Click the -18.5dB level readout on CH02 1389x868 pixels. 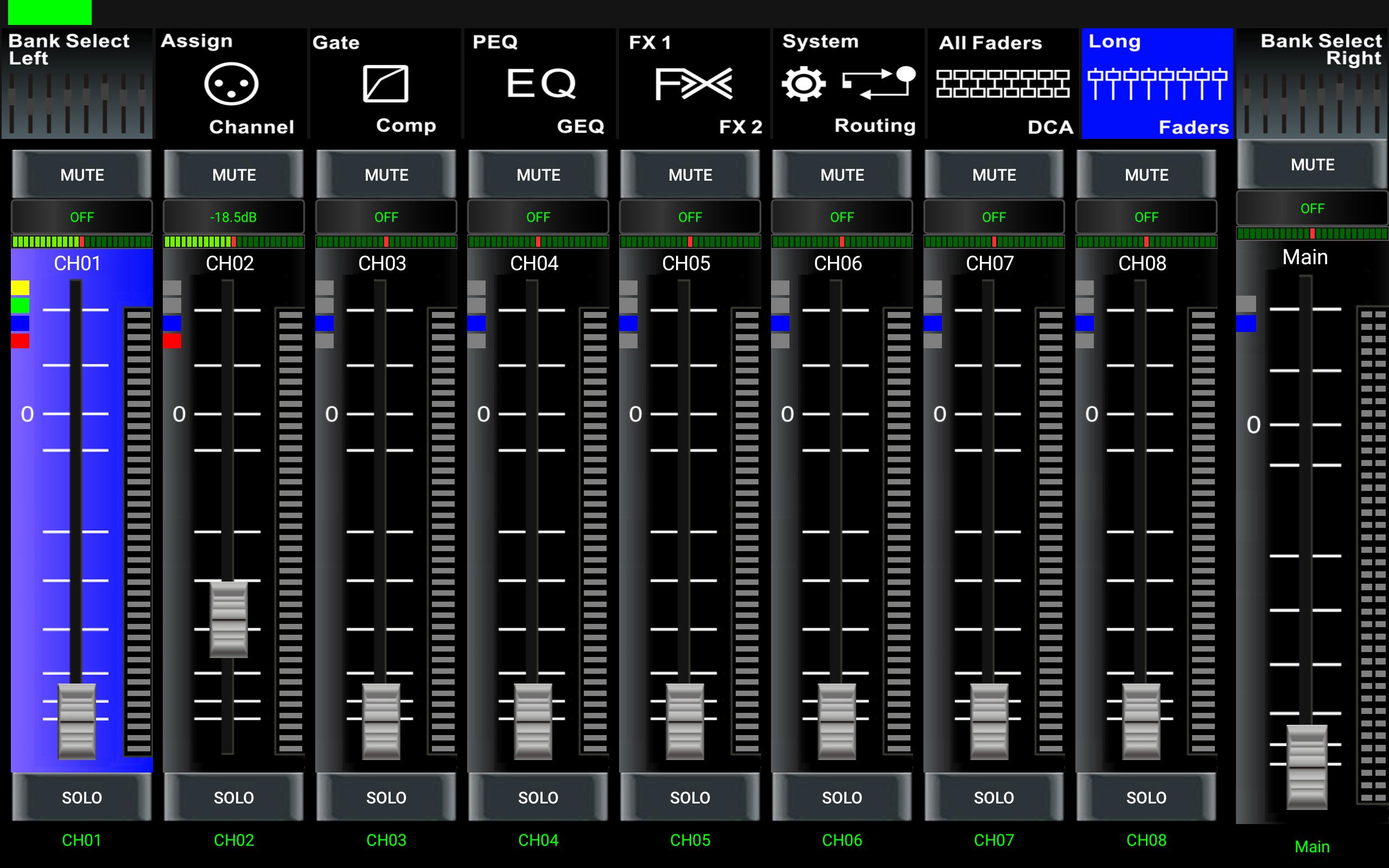point(234,217)
